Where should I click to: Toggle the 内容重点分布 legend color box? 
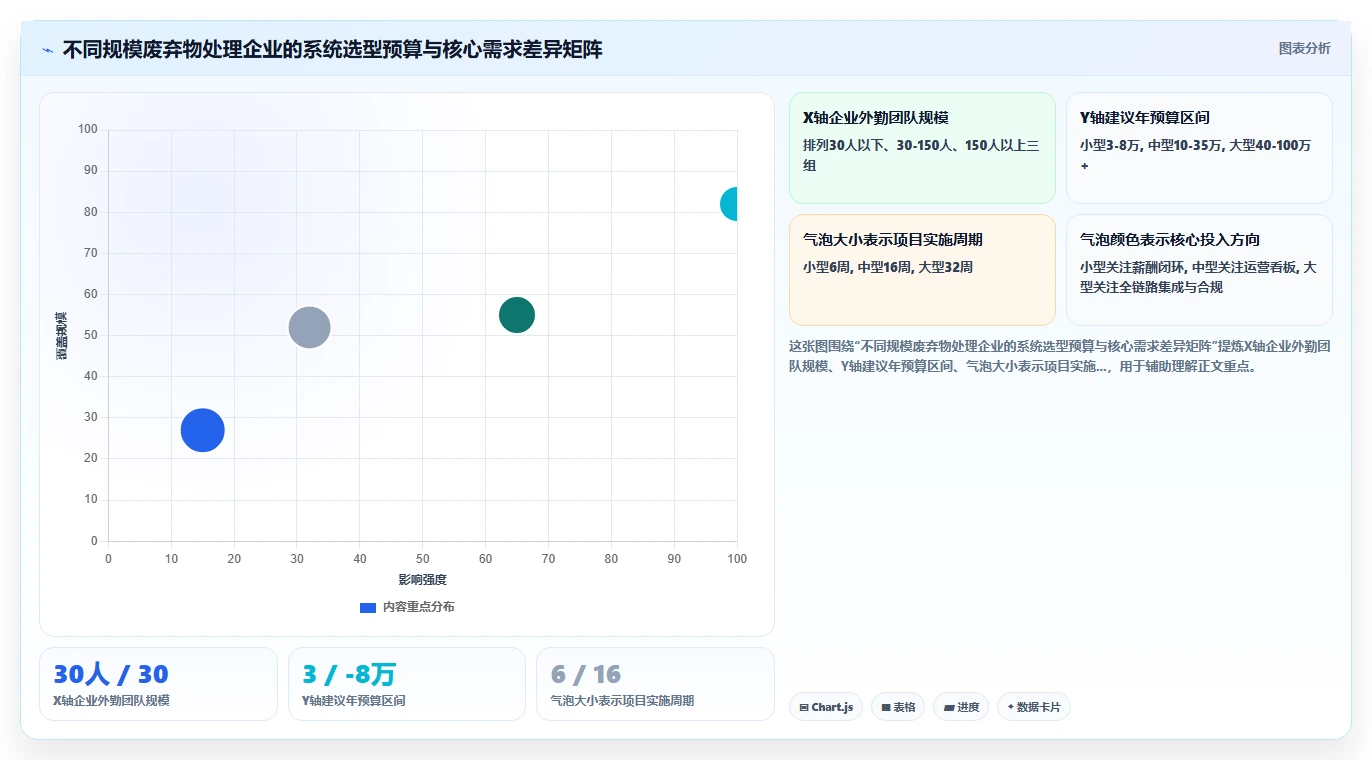coord(368,607)
